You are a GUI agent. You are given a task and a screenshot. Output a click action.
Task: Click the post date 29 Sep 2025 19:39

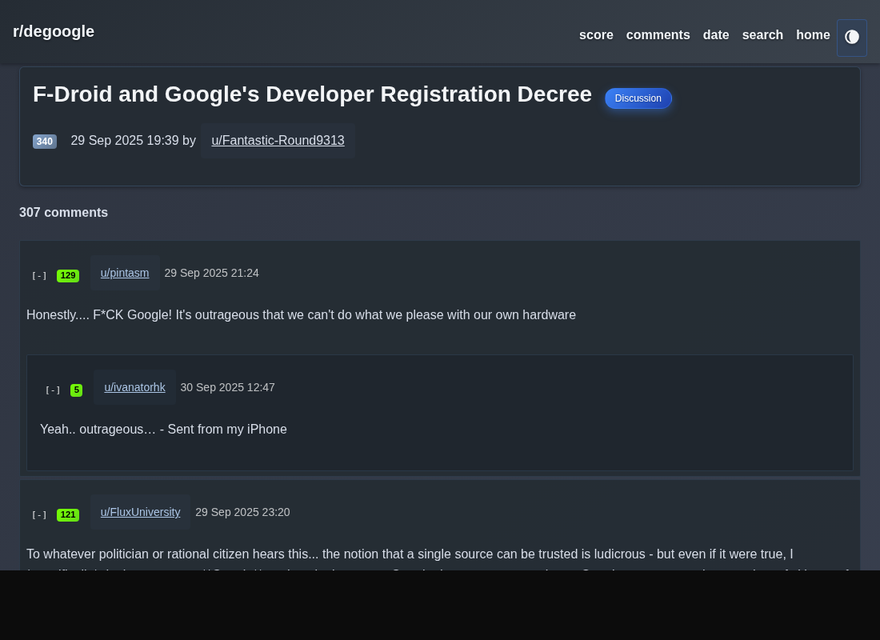click(x=125, y=140)
